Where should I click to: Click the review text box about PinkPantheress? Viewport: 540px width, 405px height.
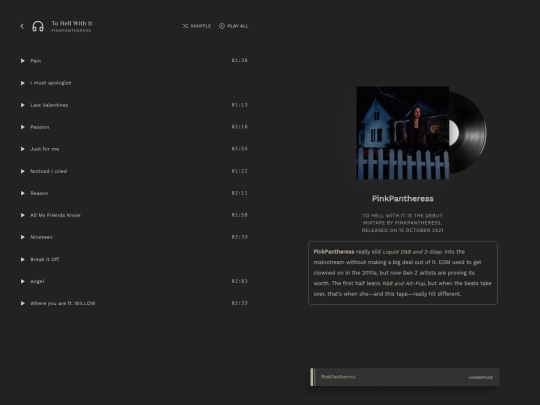click(403, 273)
